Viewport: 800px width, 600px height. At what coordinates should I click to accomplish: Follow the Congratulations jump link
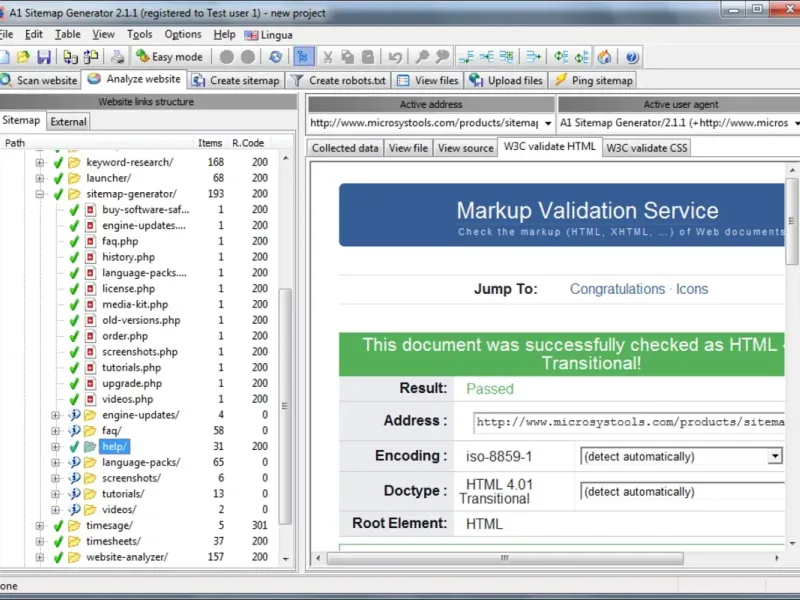click(617, 289)
